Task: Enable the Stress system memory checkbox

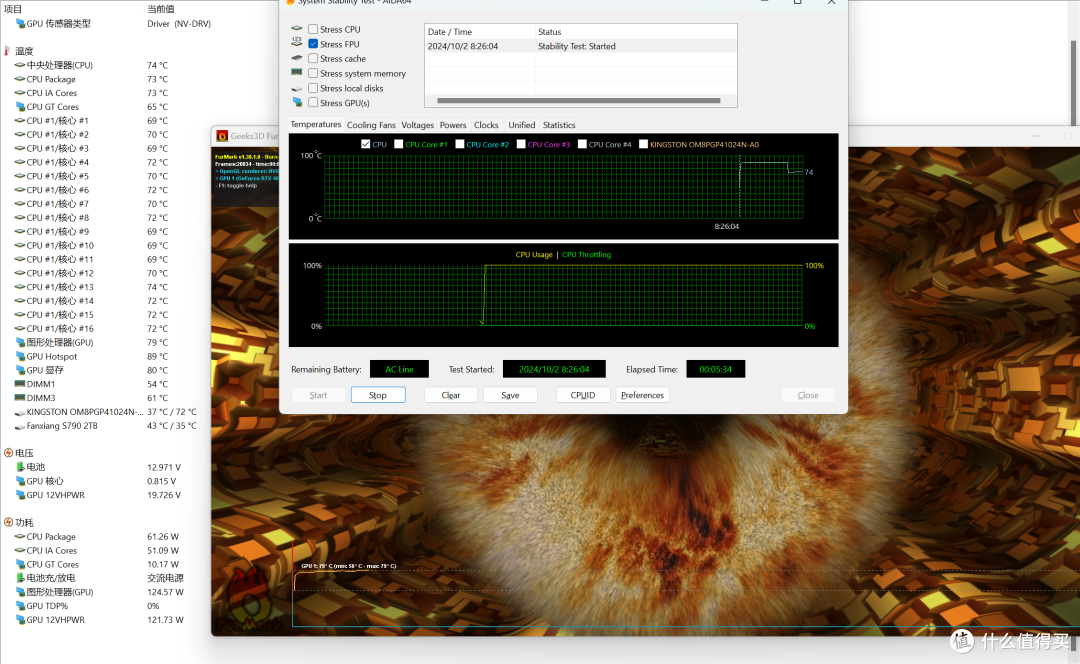Action: coord(314,73)
